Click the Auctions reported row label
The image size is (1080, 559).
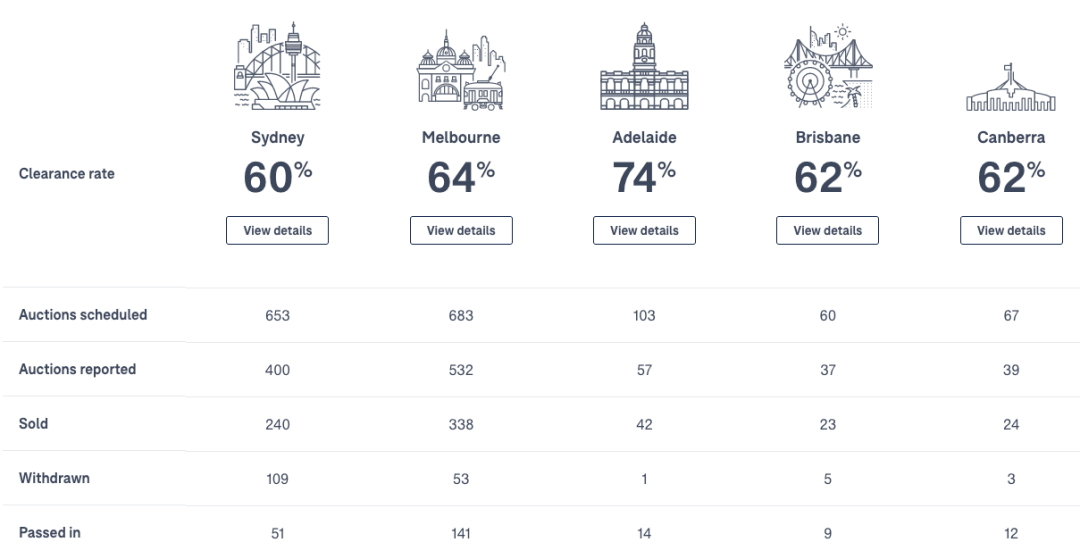click(x=77, y=369)
